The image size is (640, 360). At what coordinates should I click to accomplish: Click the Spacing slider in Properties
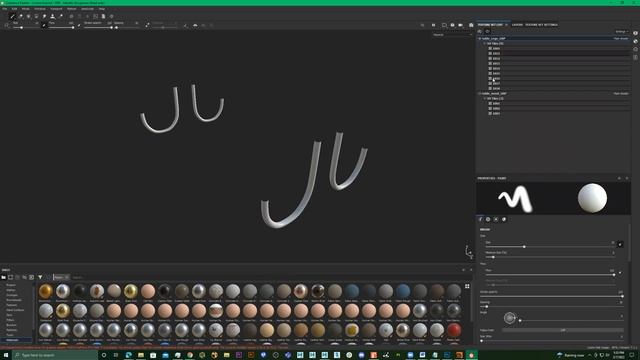pos(551,307)
